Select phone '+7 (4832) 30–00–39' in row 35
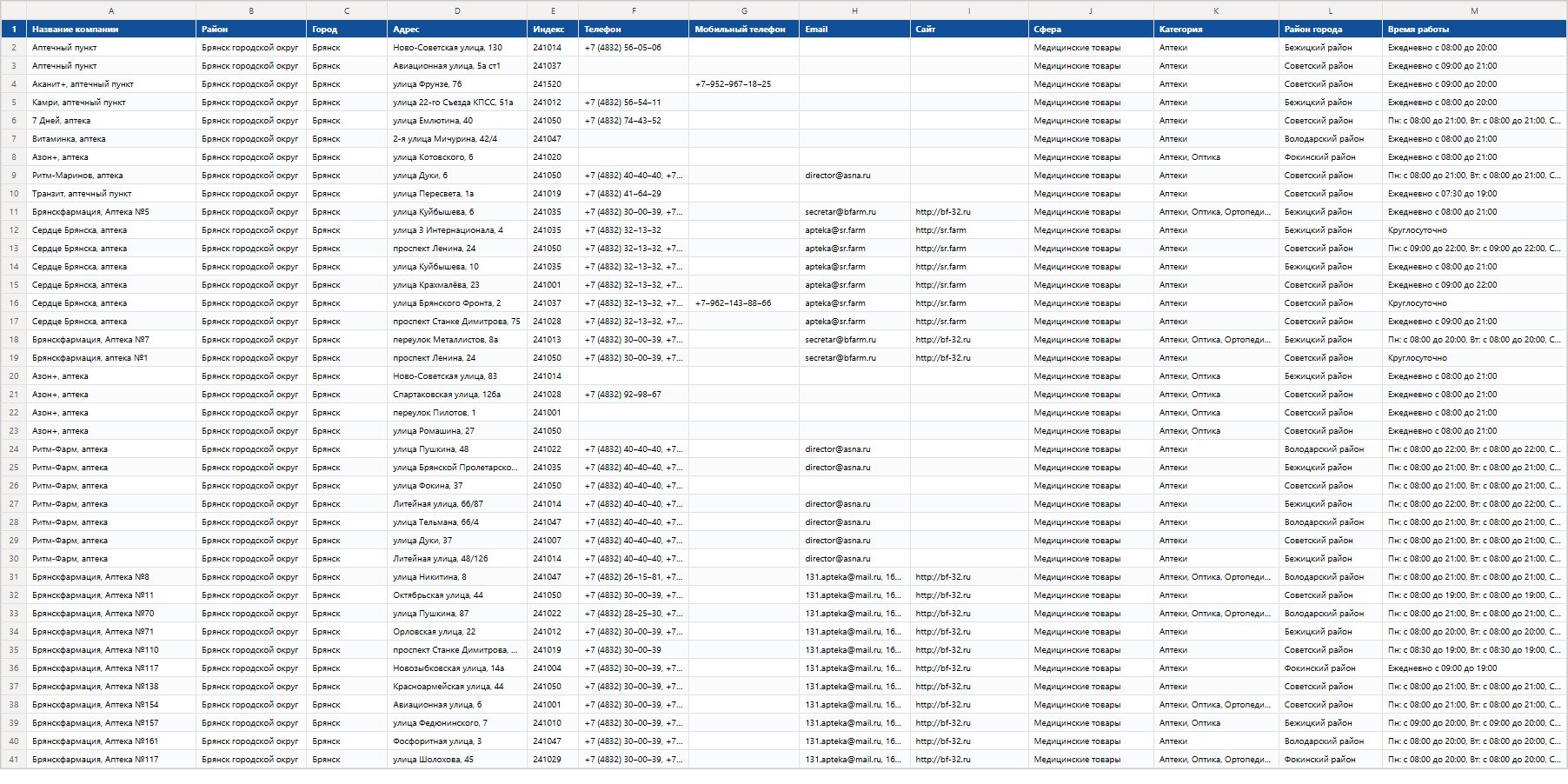This screenshot has width=1568, height=784. tap(634, 650)
